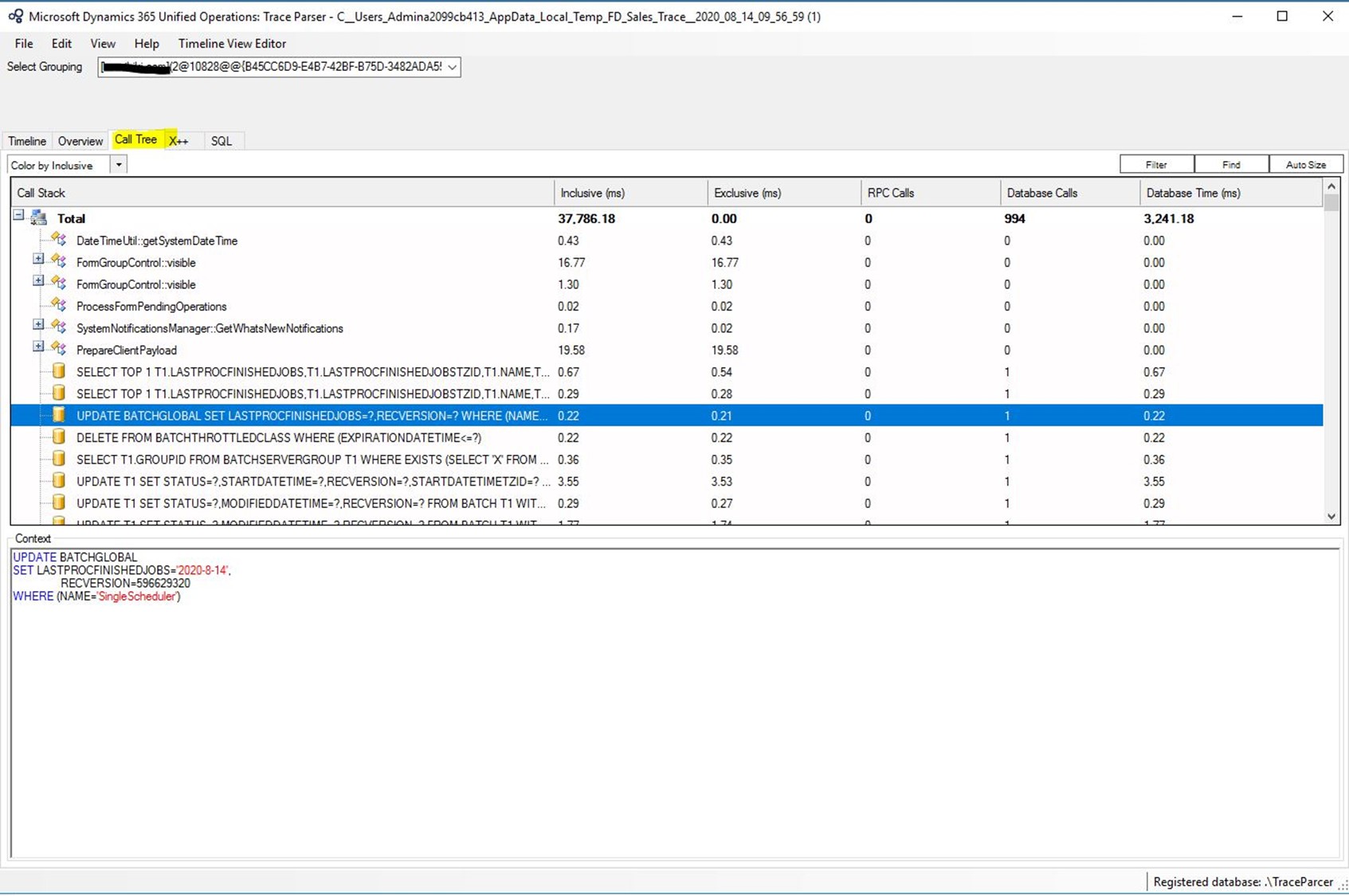
Task: Open the Select Grouping dropdown
Action: (452, 67)
